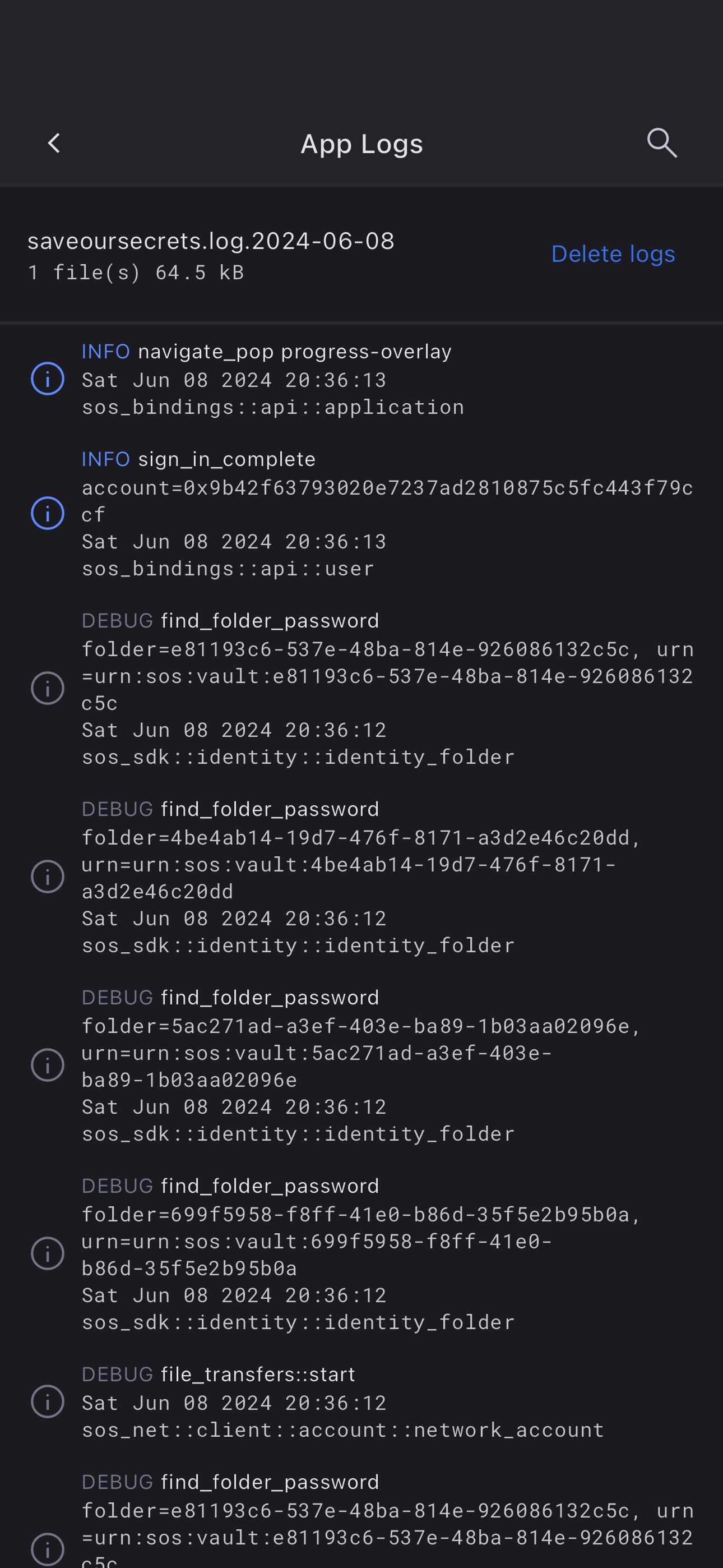The image size is (723, 1568).
Task: Tap the App Logs header title
Action: tap(361, 144)
